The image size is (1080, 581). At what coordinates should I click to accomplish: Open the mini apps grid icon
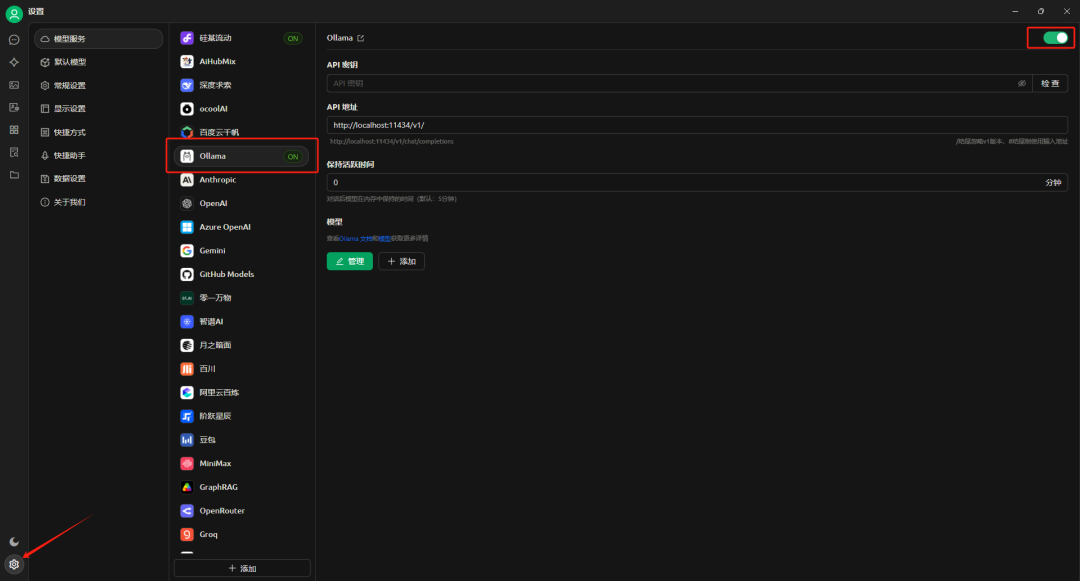coord(14,130)
